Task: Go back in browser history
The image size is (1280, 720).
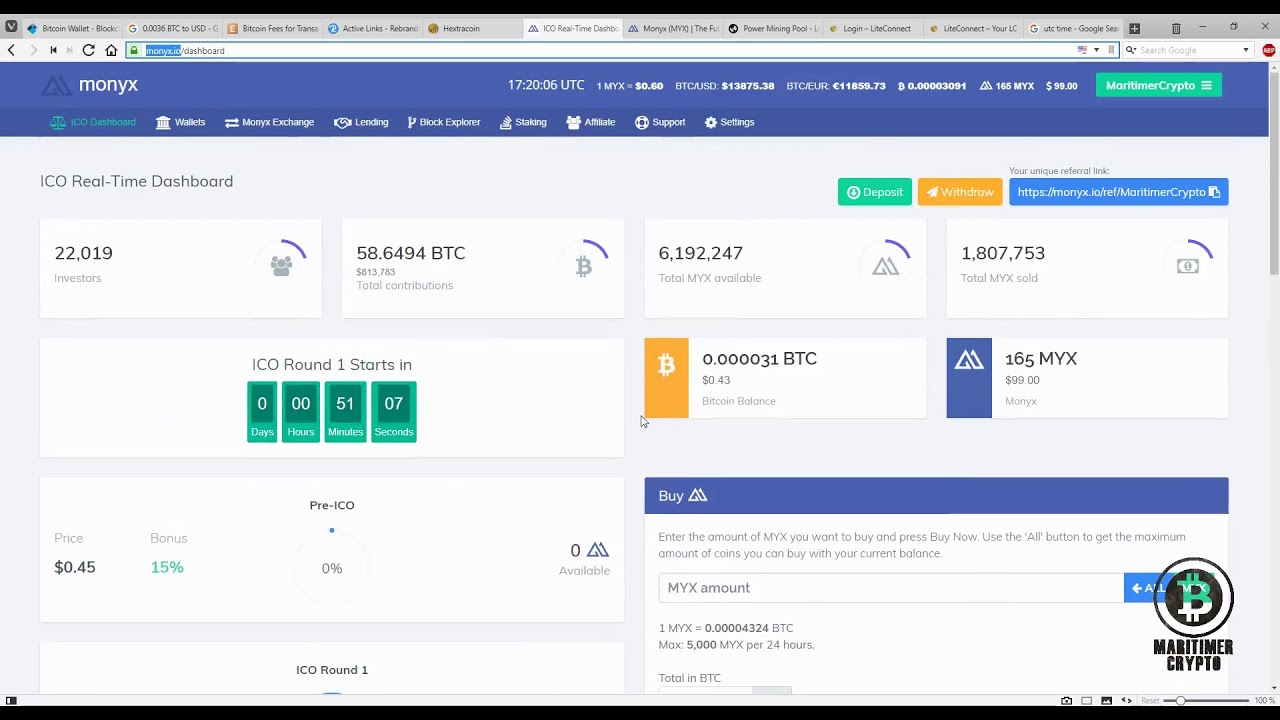Action: tap(11, 50)
